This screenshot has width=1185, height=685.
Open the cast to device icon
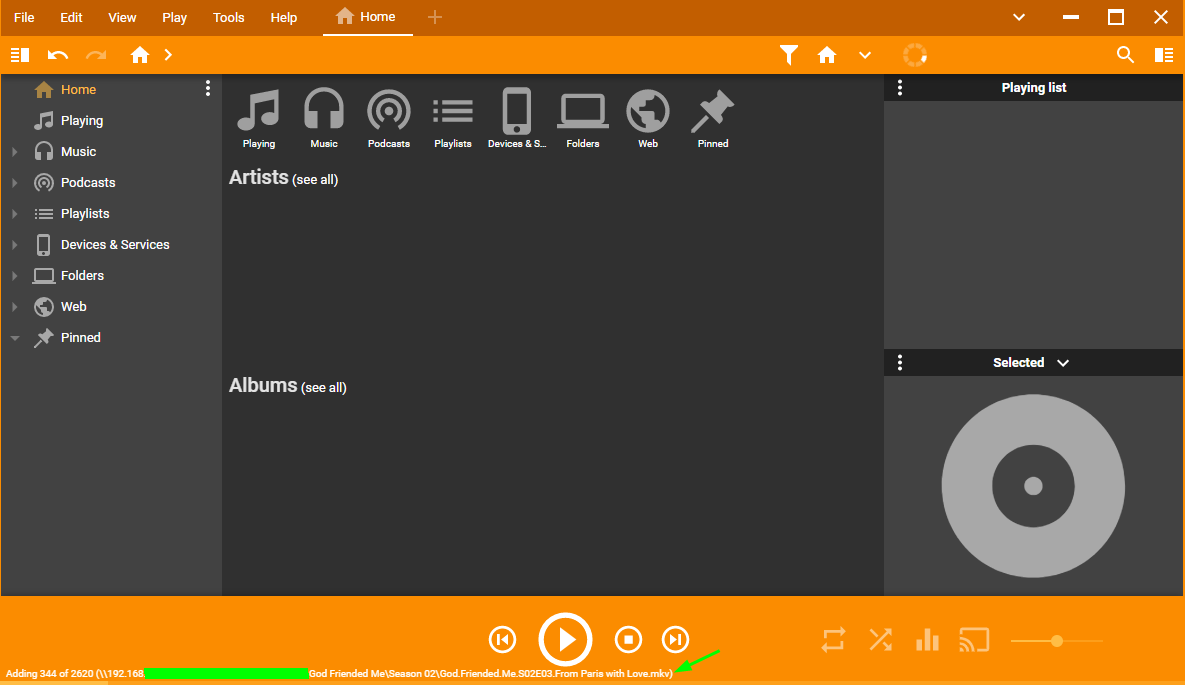(973, 640)
